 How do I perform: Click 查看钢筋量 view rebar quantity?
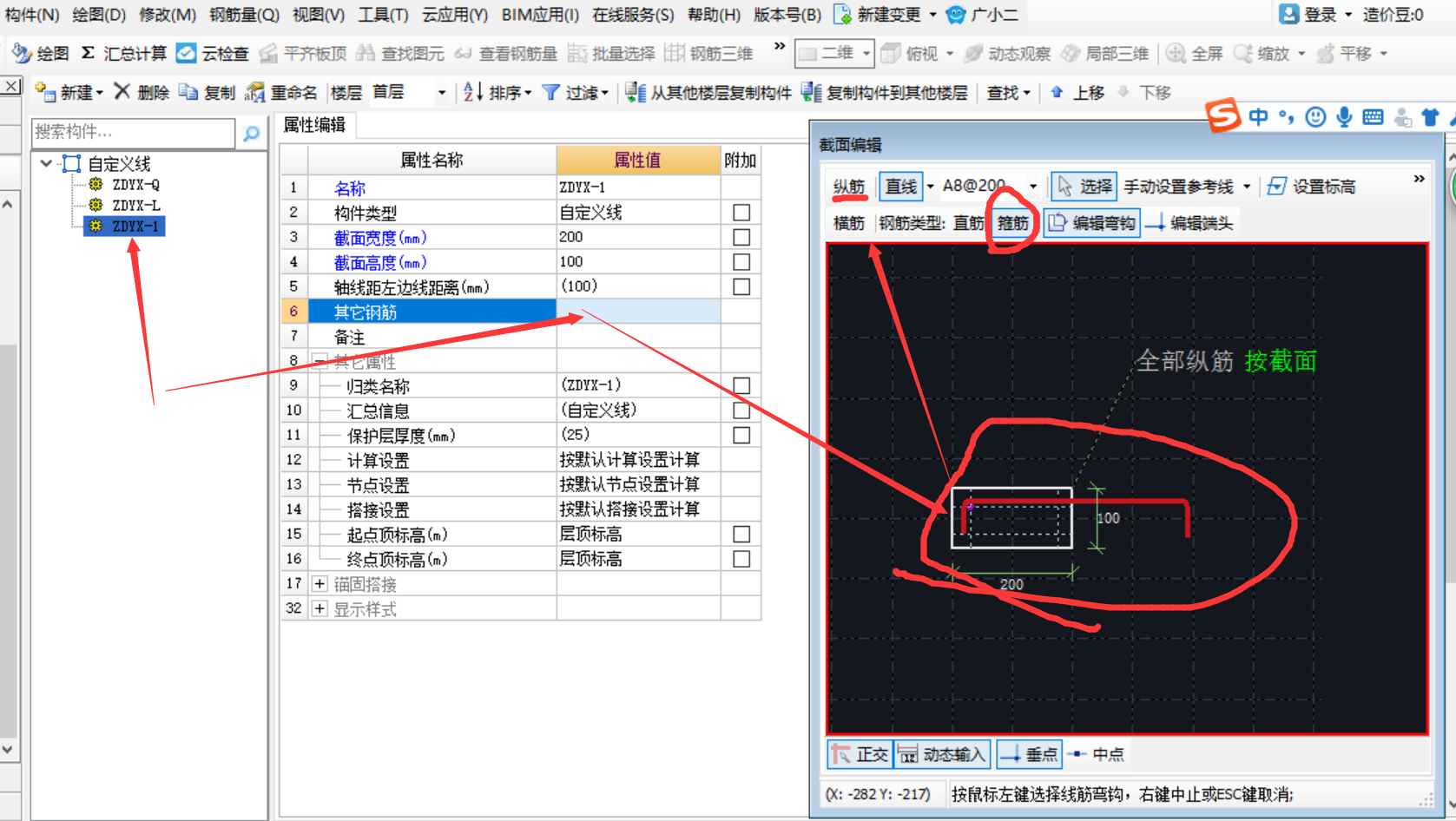(x=506, y=54)
